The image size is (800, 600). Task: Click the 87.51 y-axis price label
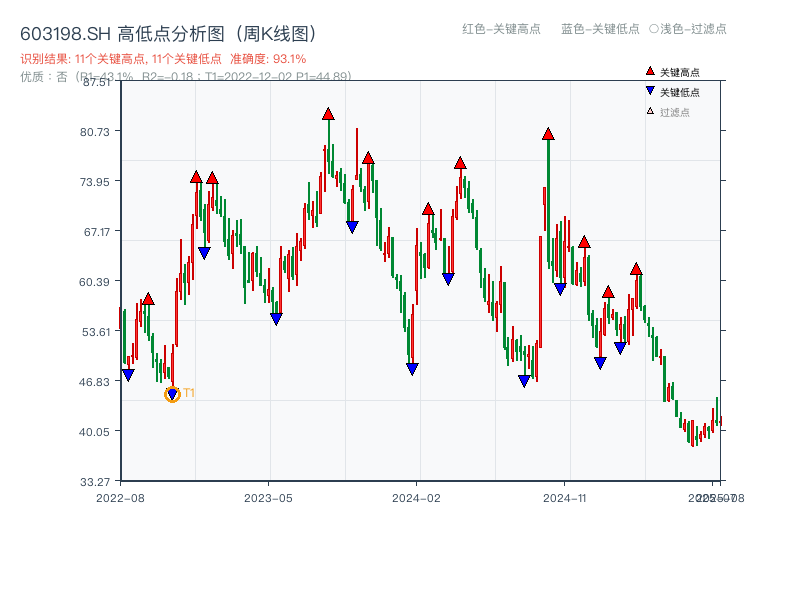pyautogui.click(x=96, y=84)
